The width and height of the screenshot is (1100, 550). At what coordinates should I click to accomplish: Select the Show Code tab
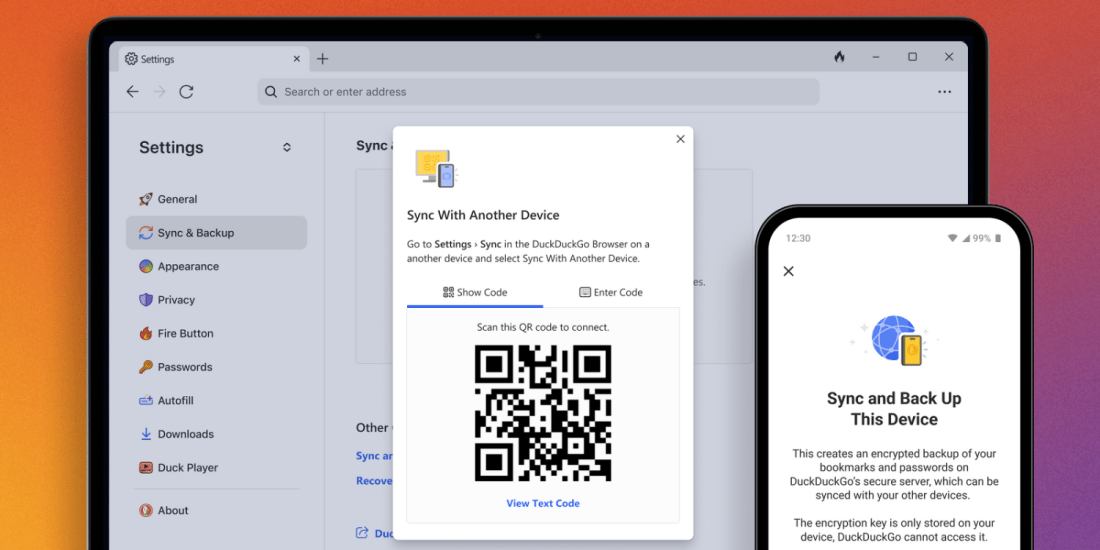point(475,292)
